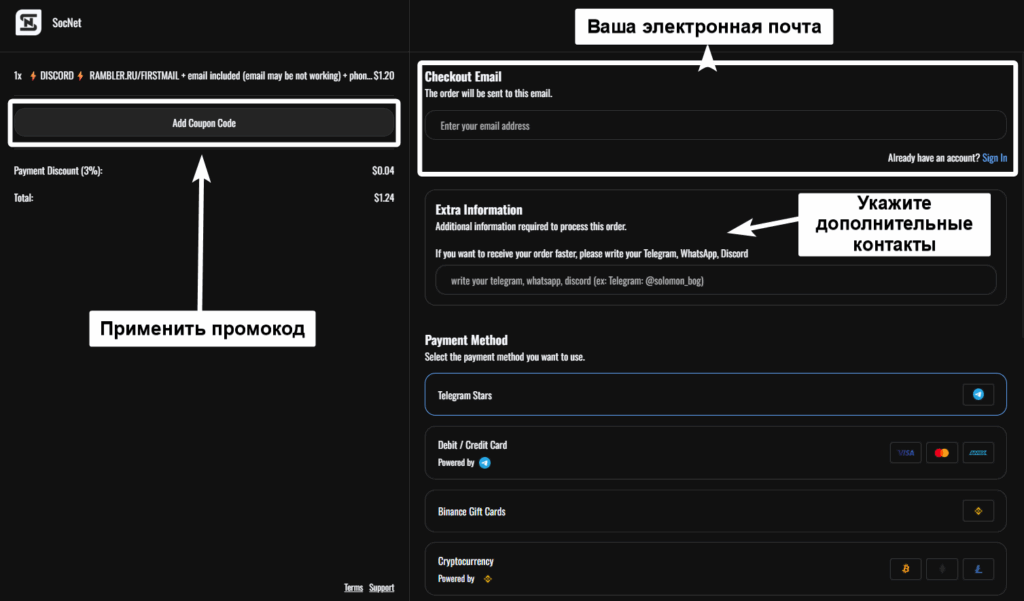Open the Support link
This screenshot has width=1024, height=601.
(381, 588)
